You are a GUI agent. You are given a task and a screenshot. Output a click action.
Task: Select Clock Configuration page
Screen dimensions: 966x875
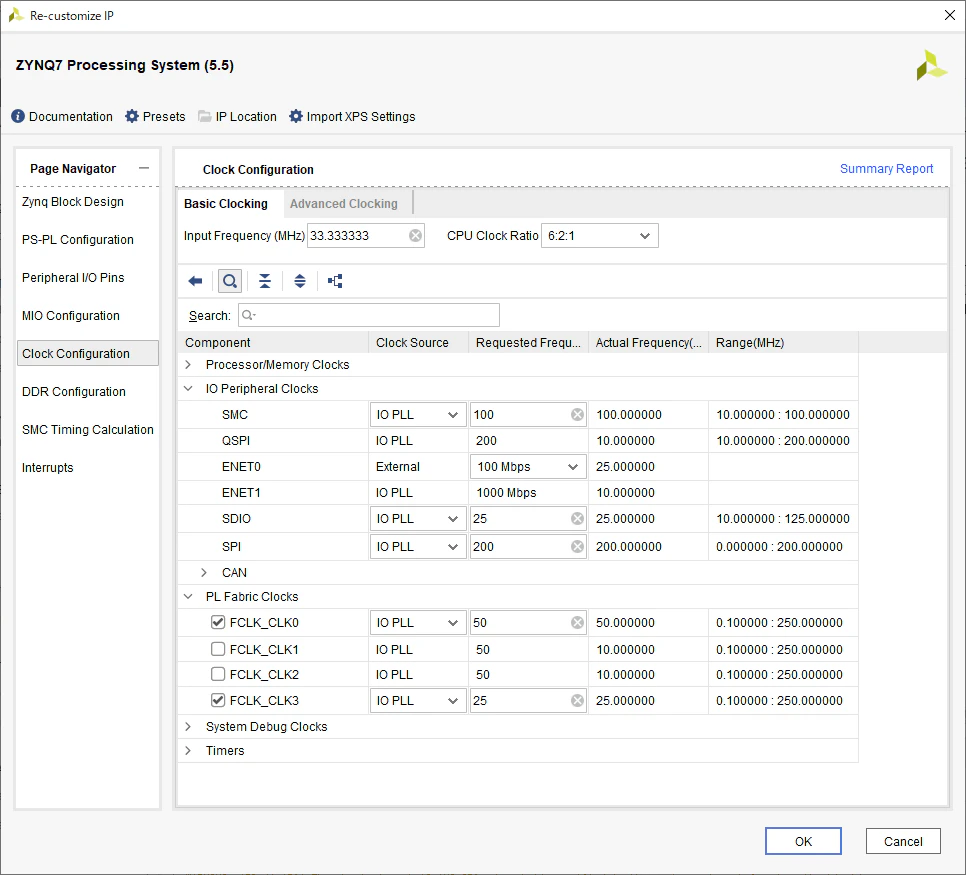coord(87,353)
